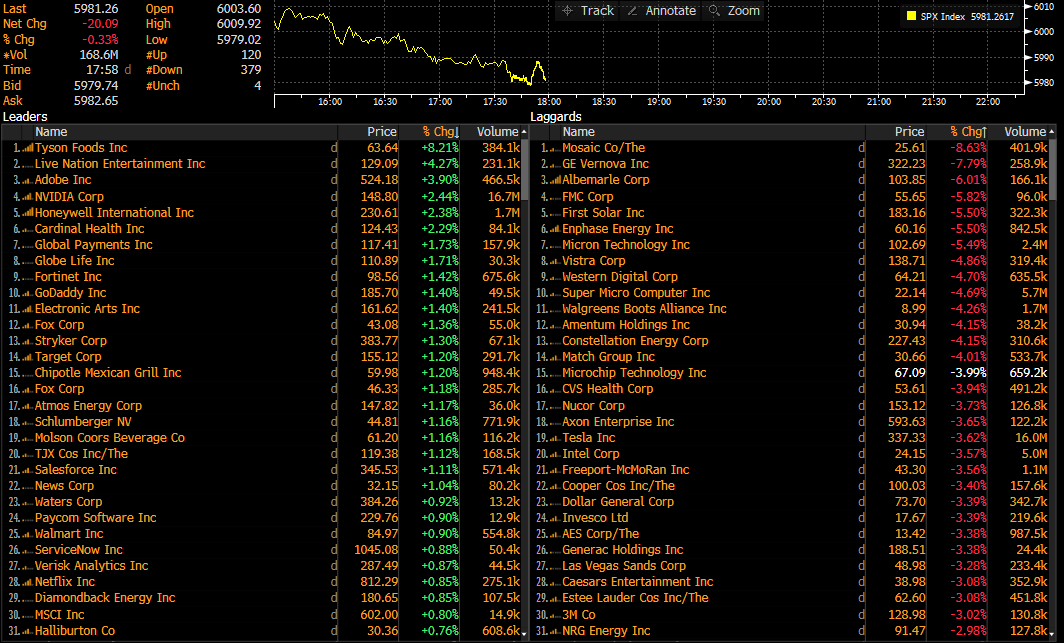This screenshot has width=1064, height=643.
Task: Click the #Down count value 379
Action: [250, 70]
